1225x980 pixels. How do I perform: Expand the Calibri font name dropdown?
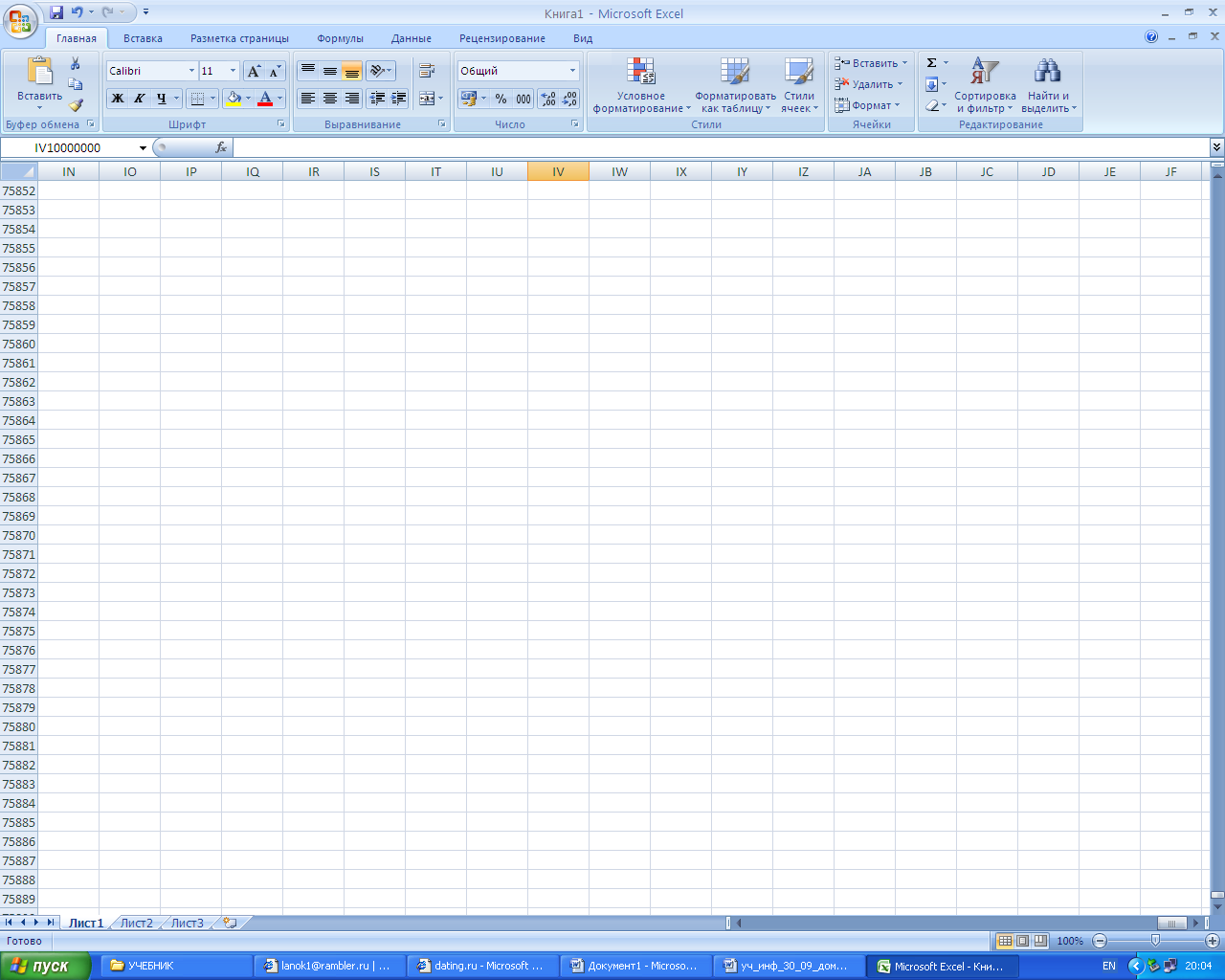191,71
